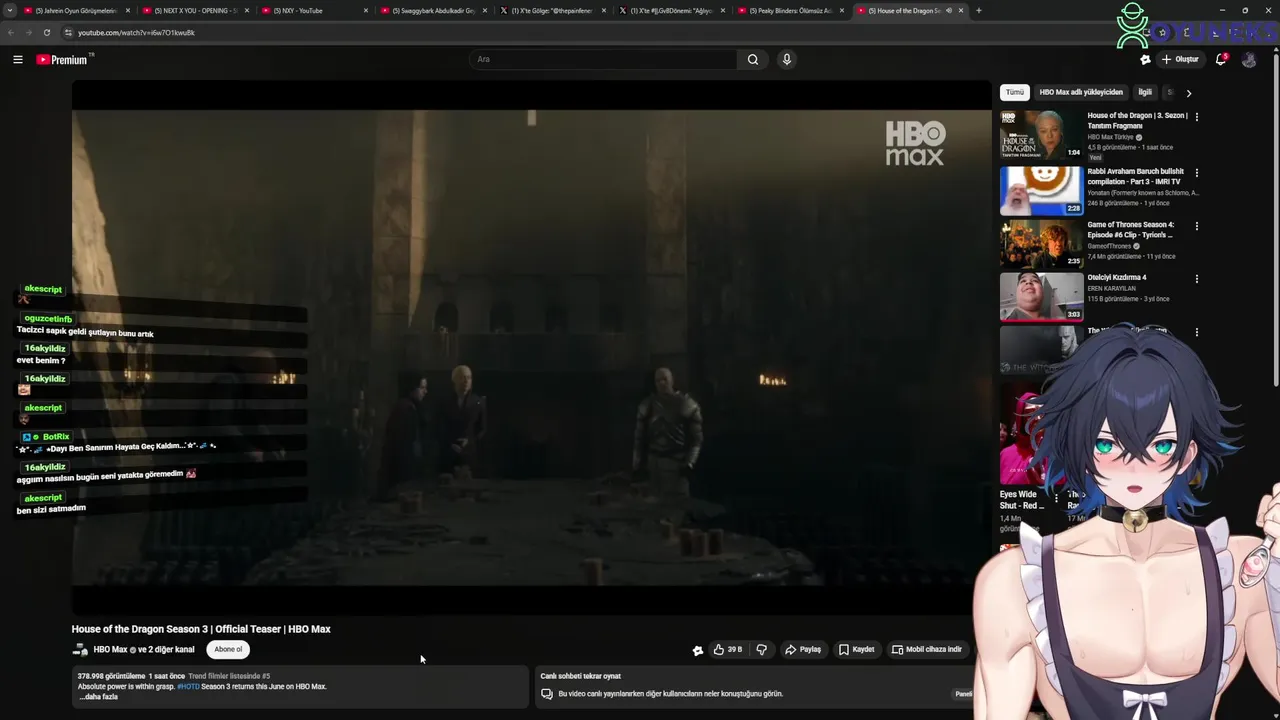1280x720 pixels.
Task: Open the Game of Thrones Season 4 video title
Action: (x=1131, y=230)
